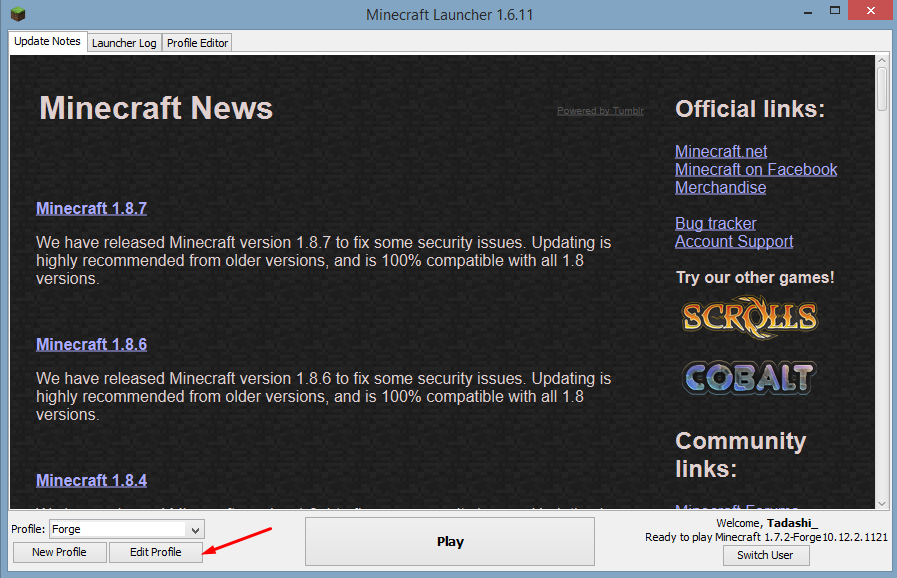The width and height of the screenshot is (897, 578).
Task: Open the Minecraft 1.8.6 news link
Action: 92,345
